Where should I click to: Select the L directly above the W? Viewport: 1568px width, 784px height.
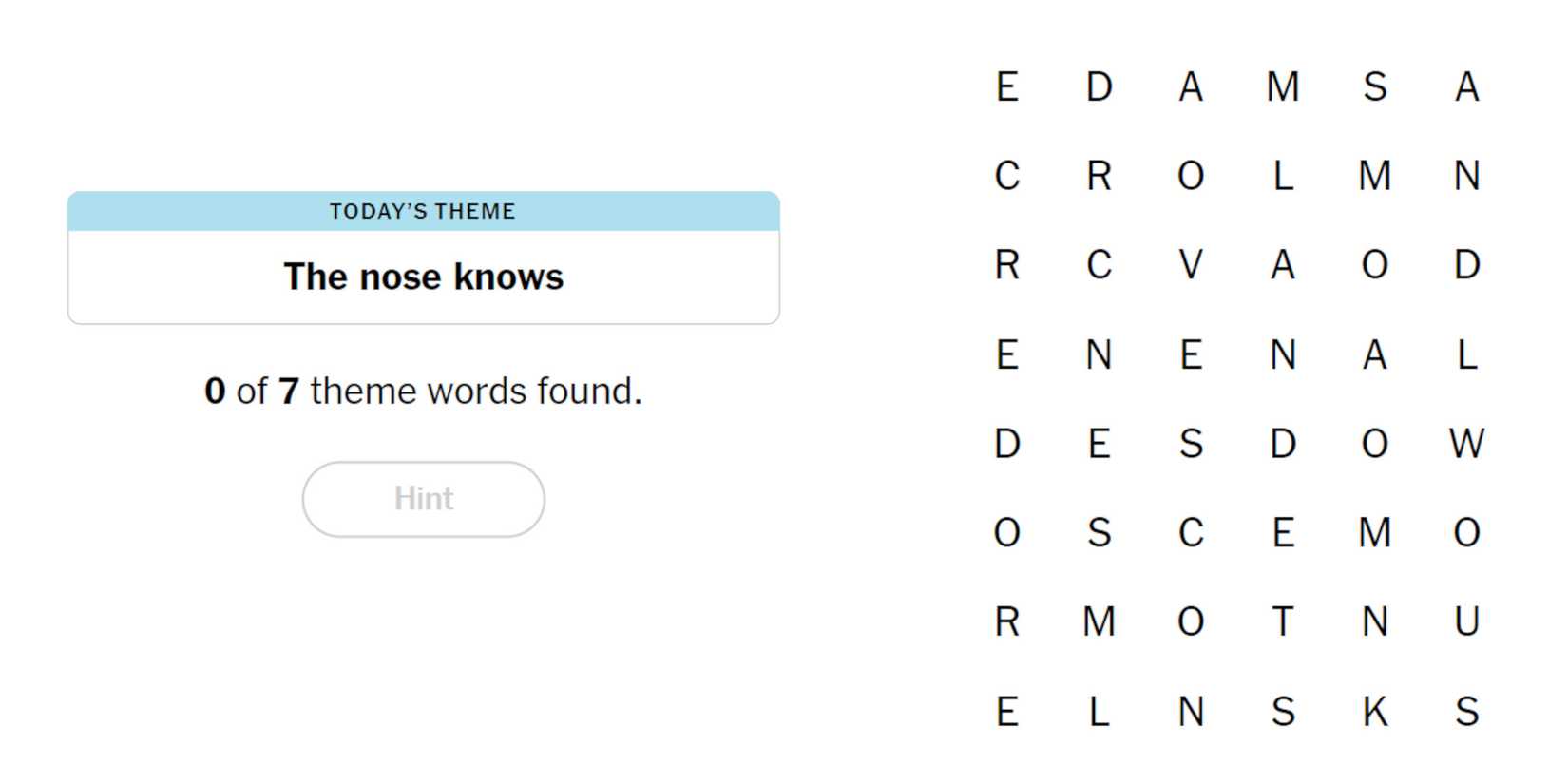(1466, 355)
